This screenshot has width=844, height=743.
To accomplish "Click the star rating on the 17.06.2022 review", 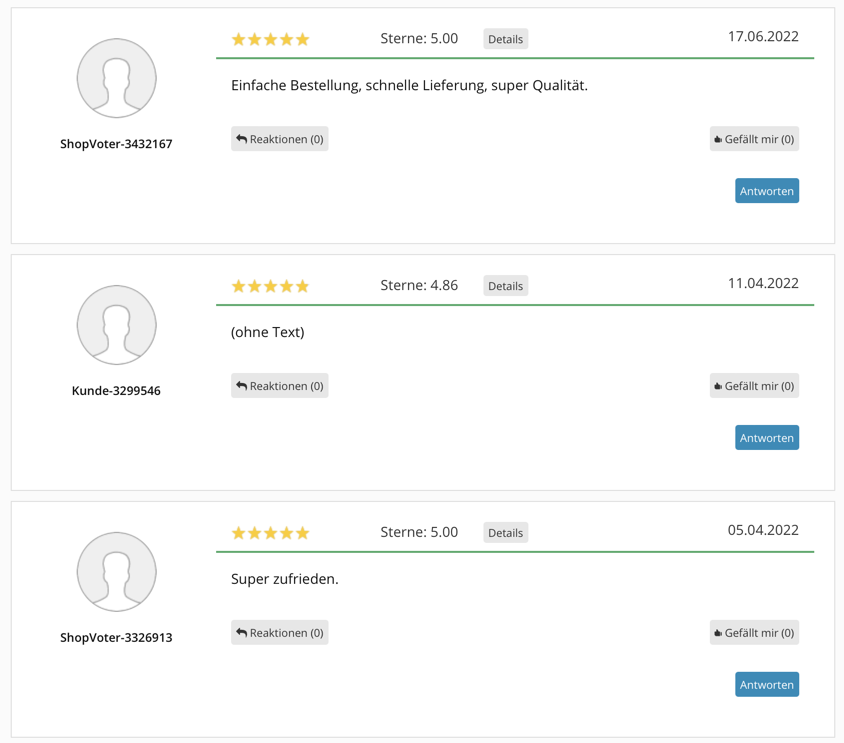I will pos(270,40).
